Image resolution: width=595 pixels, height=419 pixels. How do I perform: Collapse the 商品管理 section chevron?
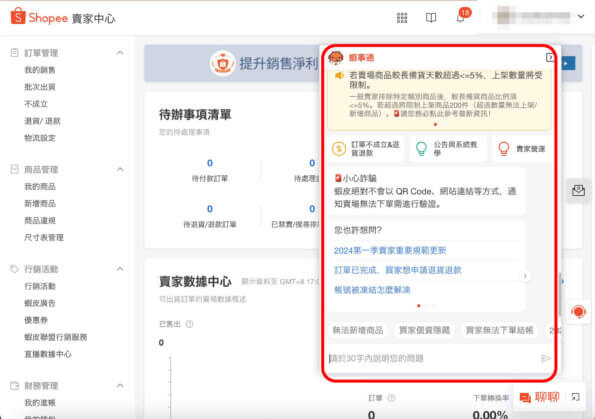(x=120, y=169)
